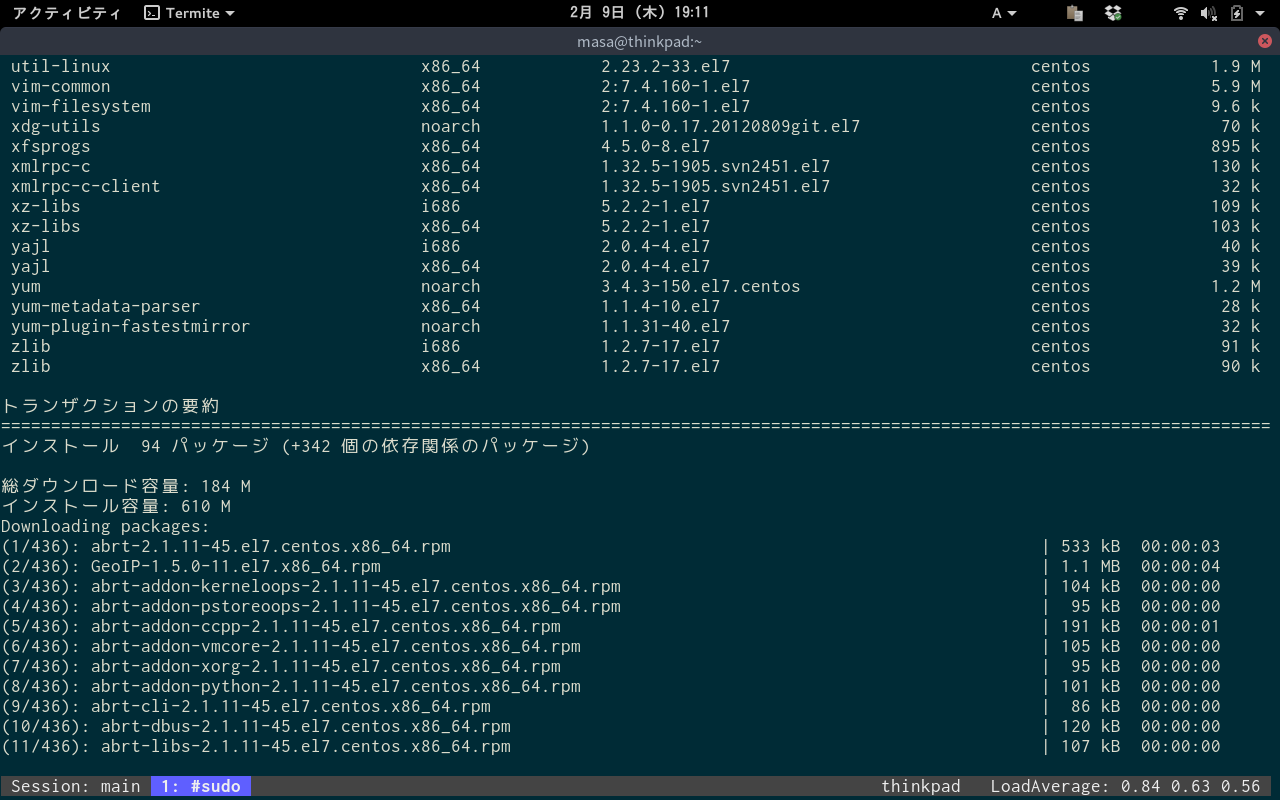This screenshot has height=800, width=1280.
Task: Click the 'インストール 94 パッケージ' summary line
Action: tap(296, 446)
